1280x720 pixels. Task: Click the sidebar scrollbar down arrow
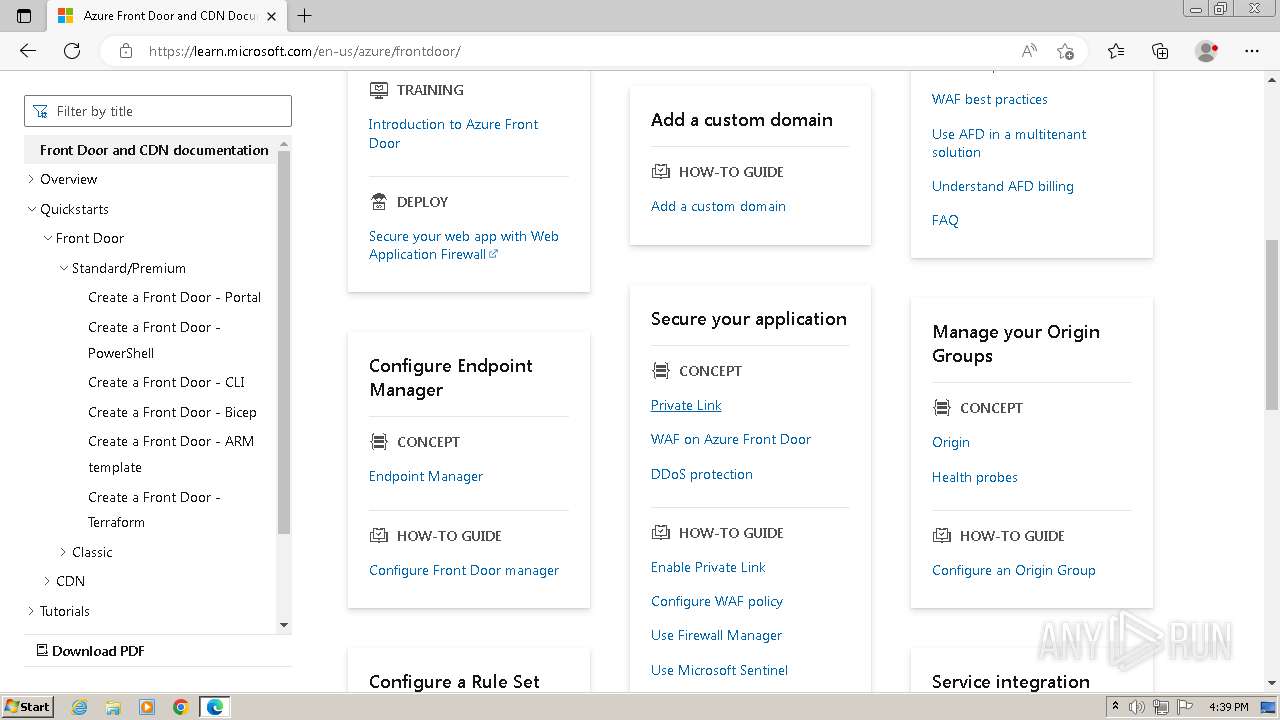pos(284,625)
